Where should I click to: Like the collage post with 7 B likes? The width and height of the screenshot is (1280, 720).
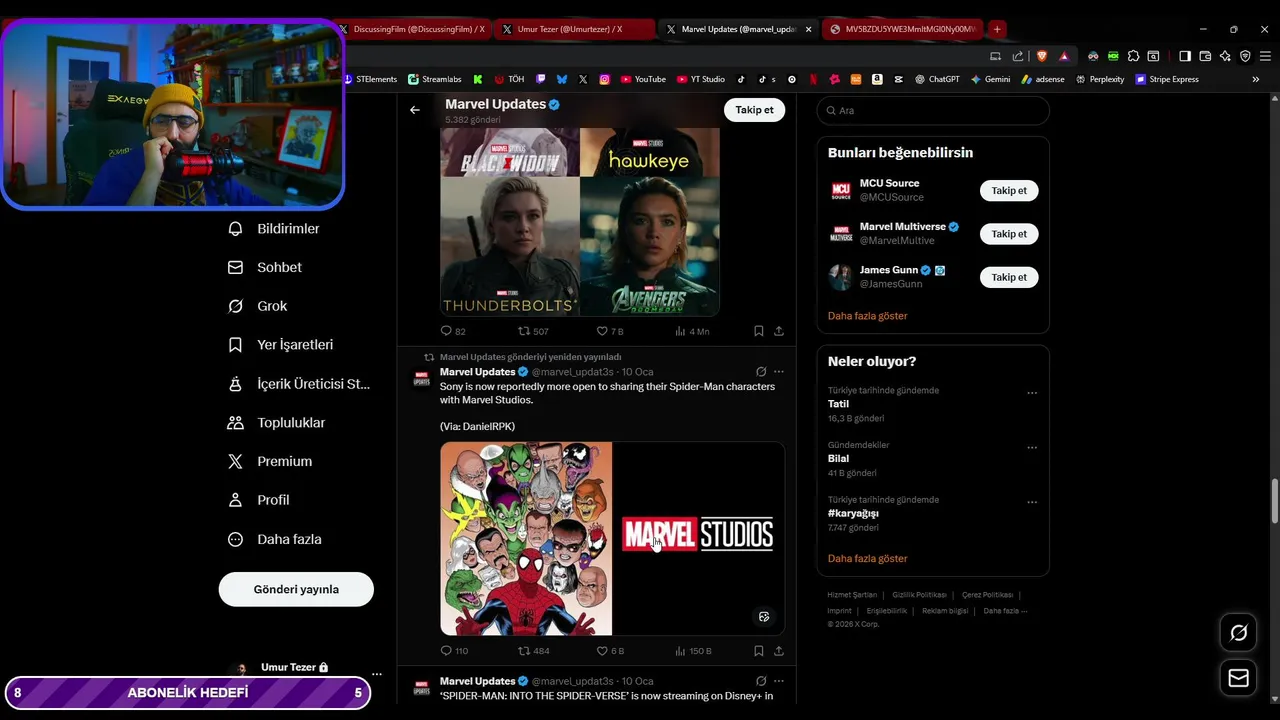click(610, 331)
